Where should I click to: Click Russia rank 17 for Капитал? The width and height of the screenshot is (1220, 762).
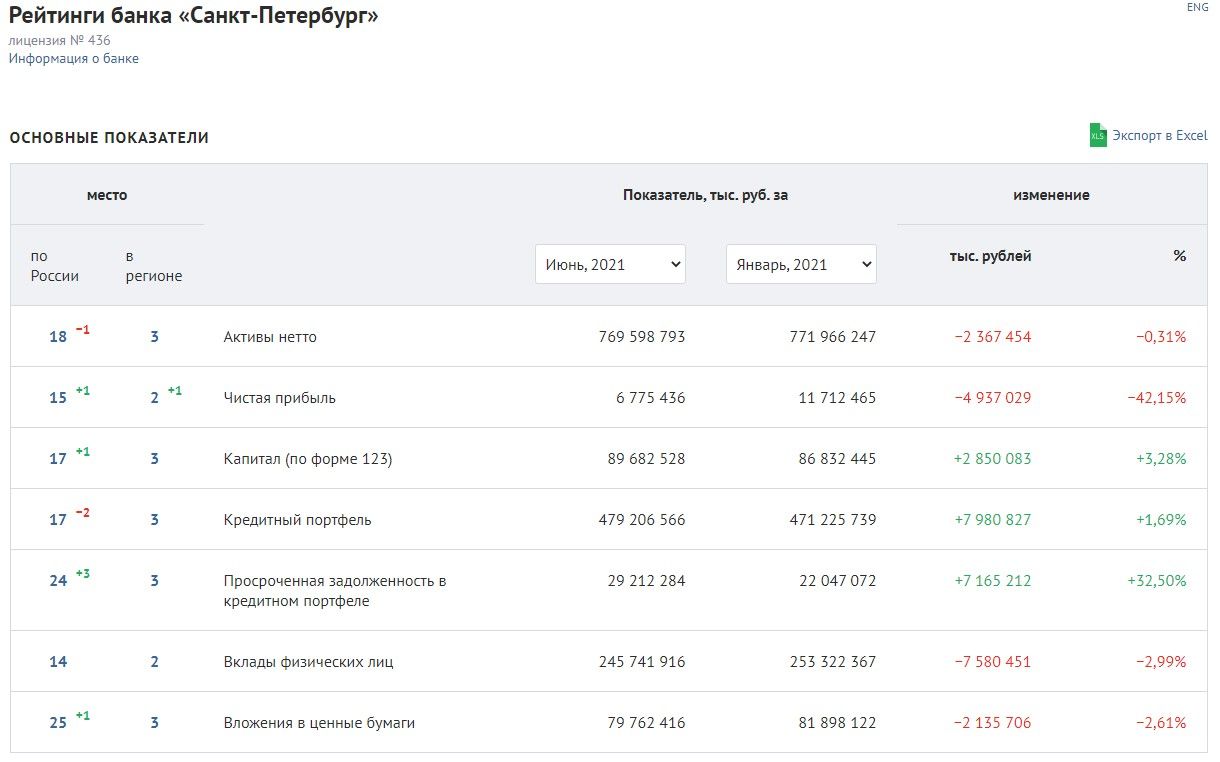tap(58, 459)
